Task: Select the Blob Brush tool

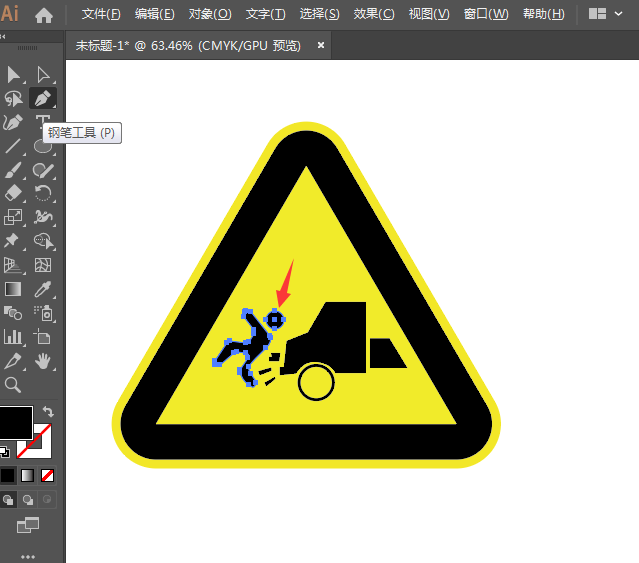Action: pyautogui.click(x=43, y=170)
